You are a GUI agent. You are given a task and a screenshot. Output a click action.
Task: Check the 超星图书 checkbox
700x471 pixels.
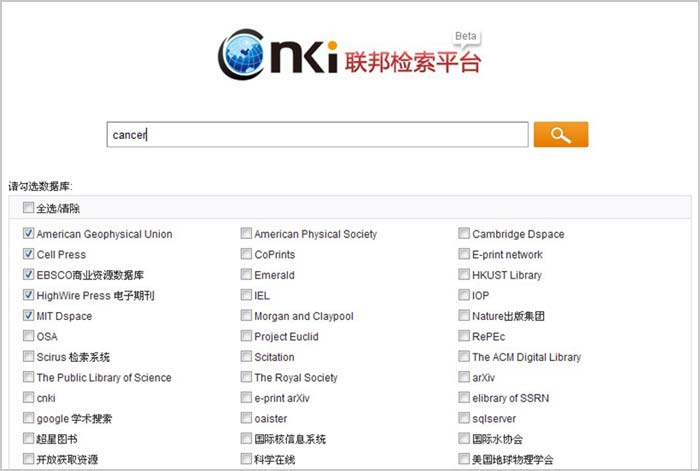point(28,438)
